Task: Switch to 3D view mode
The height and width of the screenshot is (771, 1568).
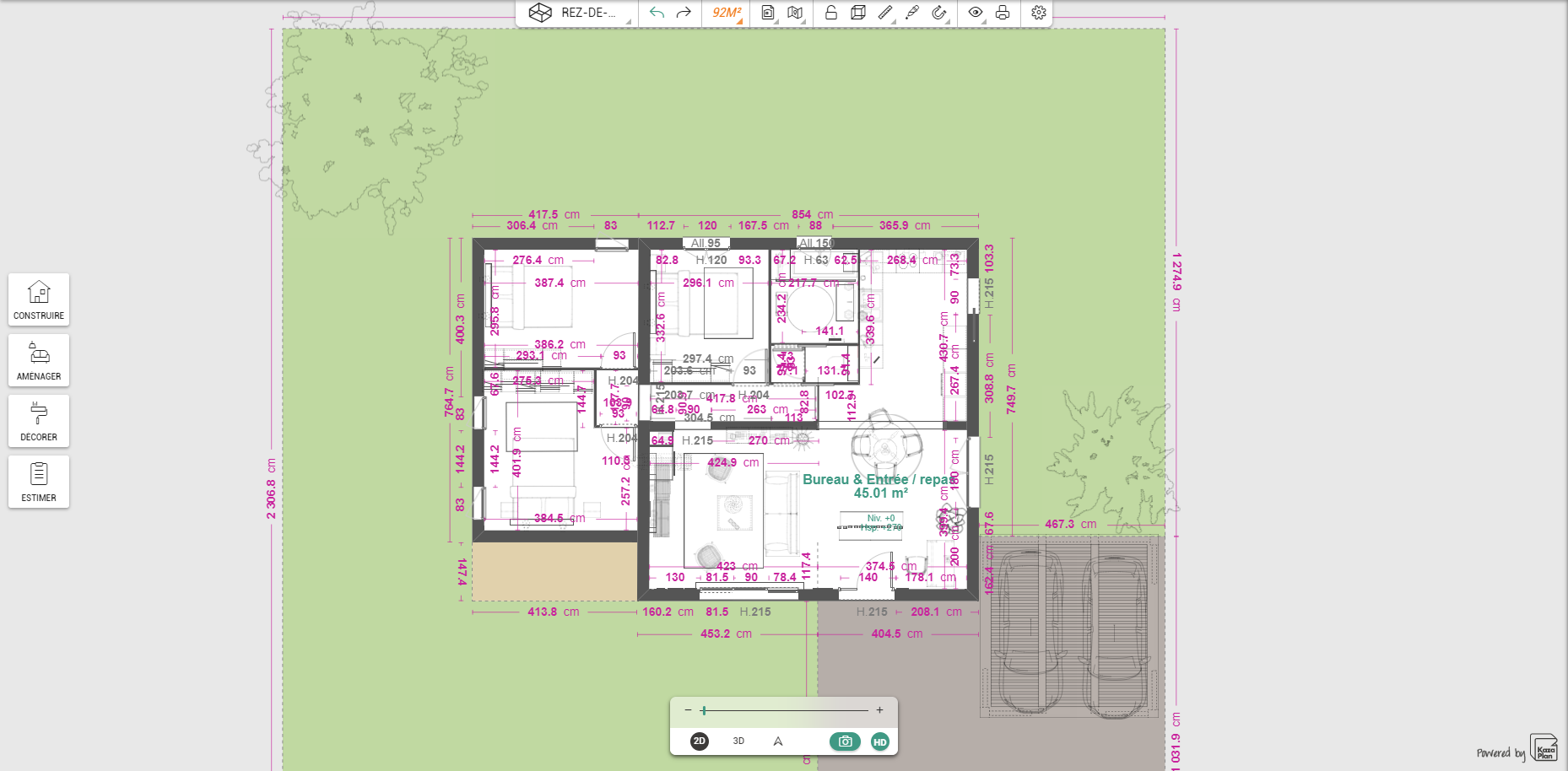Action: pyautogui.click(x=738, y=741)
